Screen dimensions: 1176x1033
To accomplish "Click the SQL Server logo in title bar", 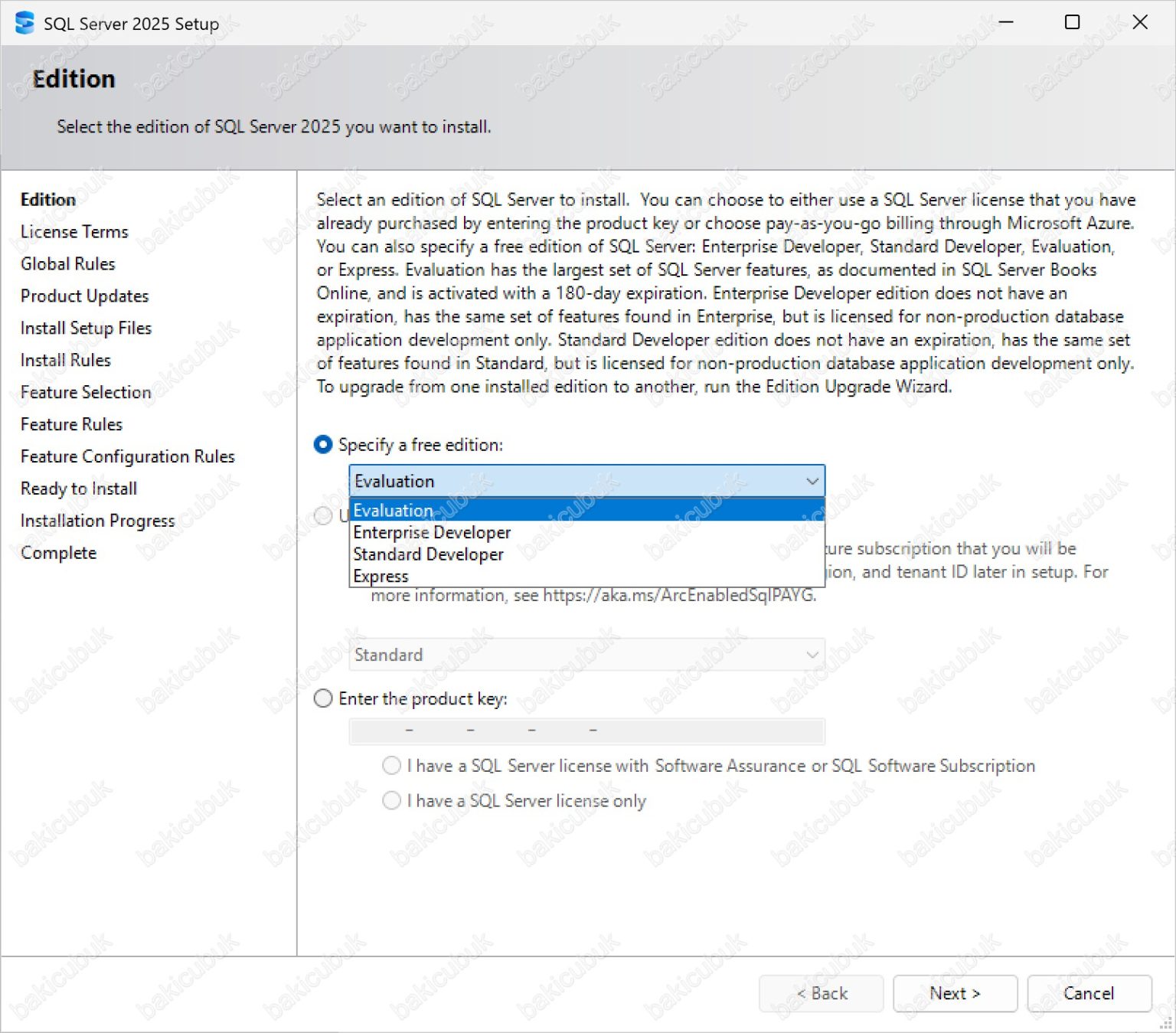I will click(24, 23).
